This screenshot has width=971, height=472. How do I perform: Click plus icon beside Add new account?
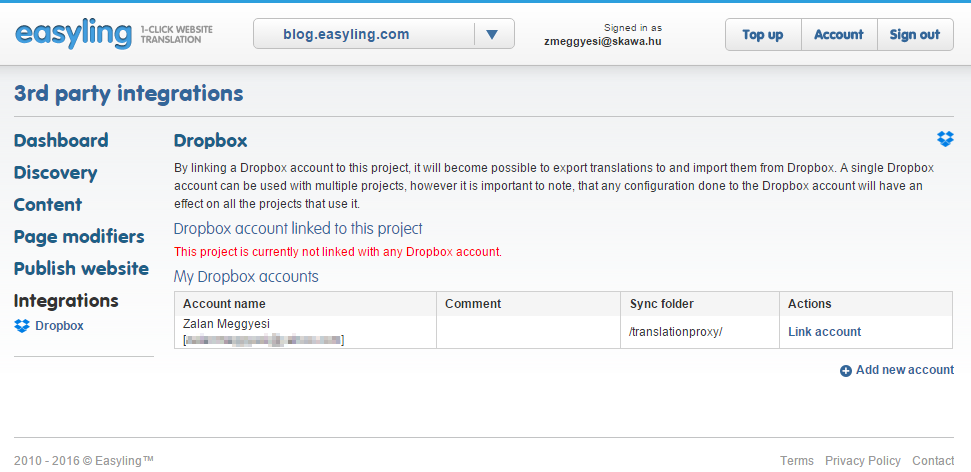(x=845, y=371)
